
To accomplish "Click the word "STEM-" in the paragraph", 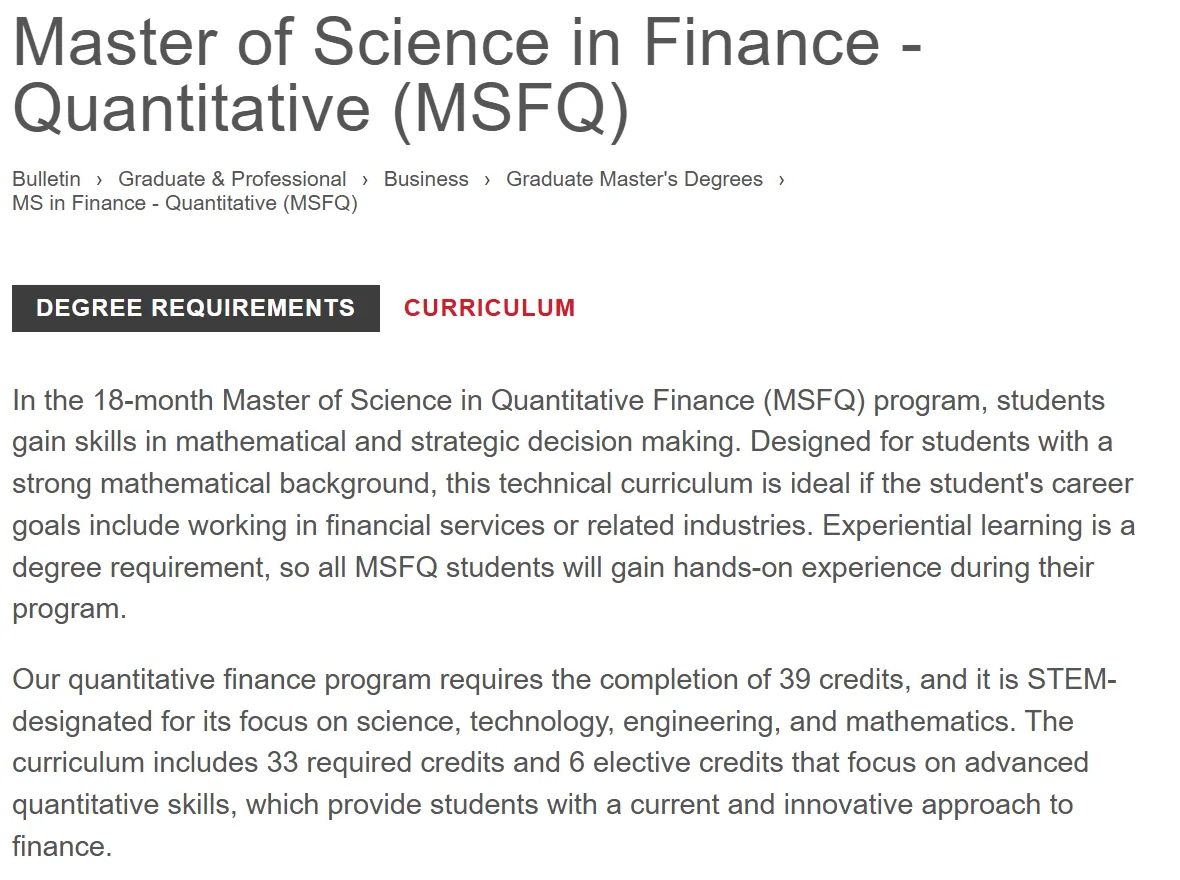I will (x=1071, y=680).
